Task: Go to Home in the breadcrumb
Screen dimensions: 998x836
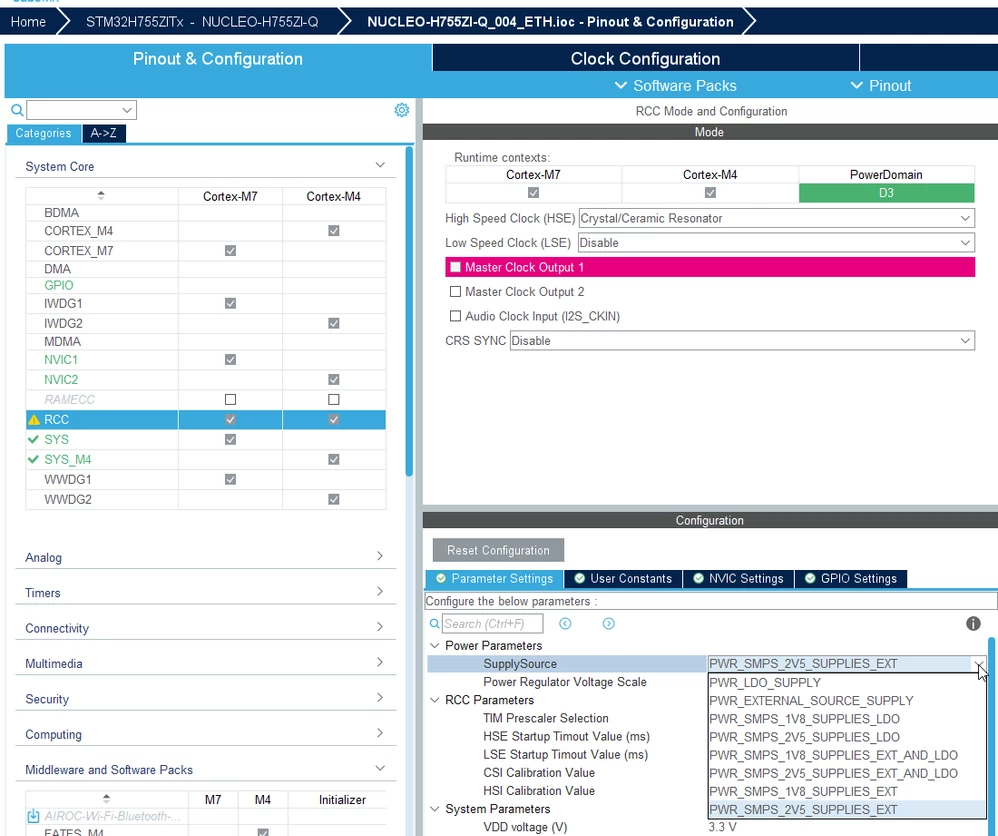Action: [28, 22]
